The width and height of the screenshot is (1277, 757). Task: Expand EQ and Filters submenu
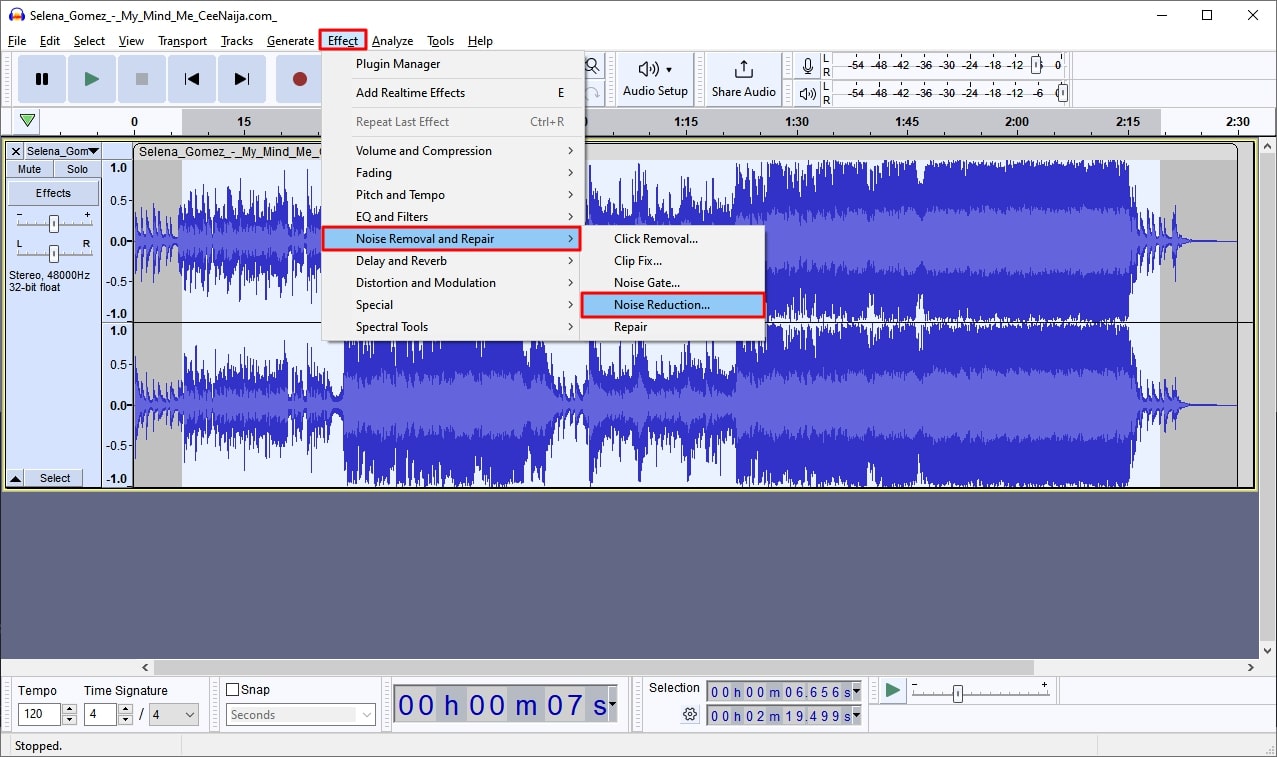(453, 217)
